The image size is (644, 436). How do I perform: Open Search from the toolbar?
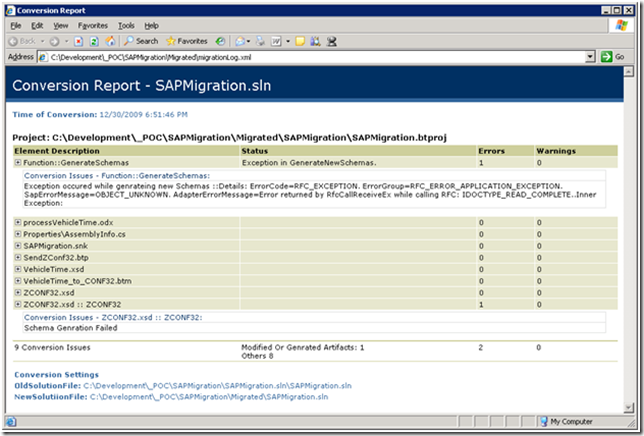point(140,41)
